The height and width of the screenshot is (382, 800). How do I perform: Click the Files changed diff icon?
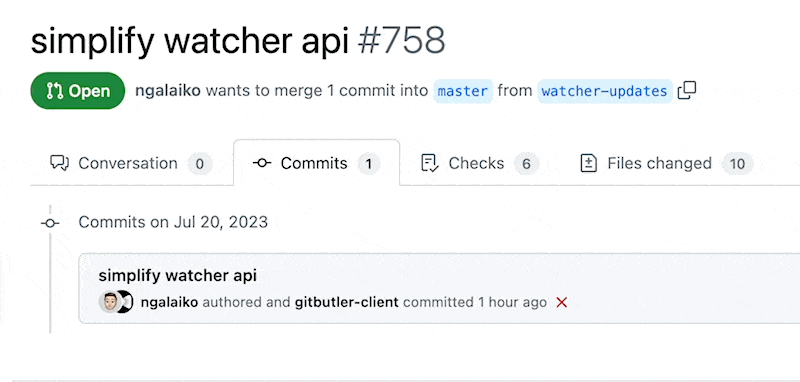coord(589,163)
